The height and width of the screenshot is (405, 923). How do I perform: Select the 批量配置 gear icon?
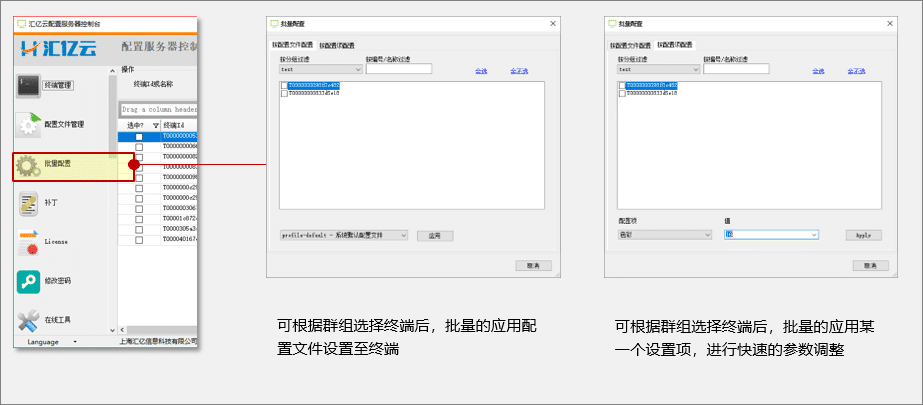[28, 164]
